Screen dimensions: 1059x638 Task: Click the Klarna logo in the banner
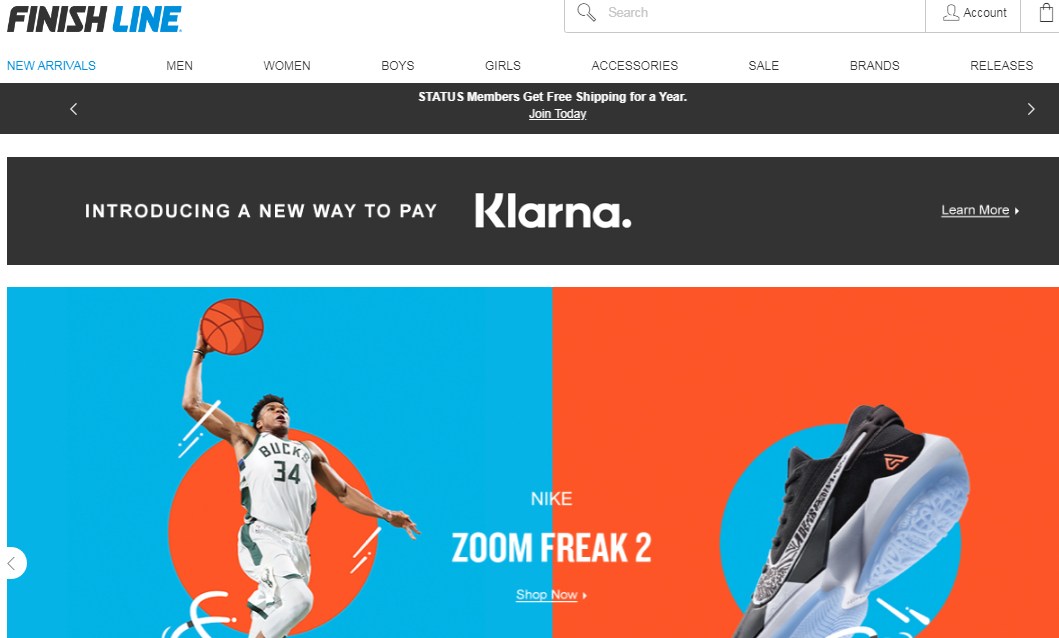pyautogui.click(x=552, y=211)
